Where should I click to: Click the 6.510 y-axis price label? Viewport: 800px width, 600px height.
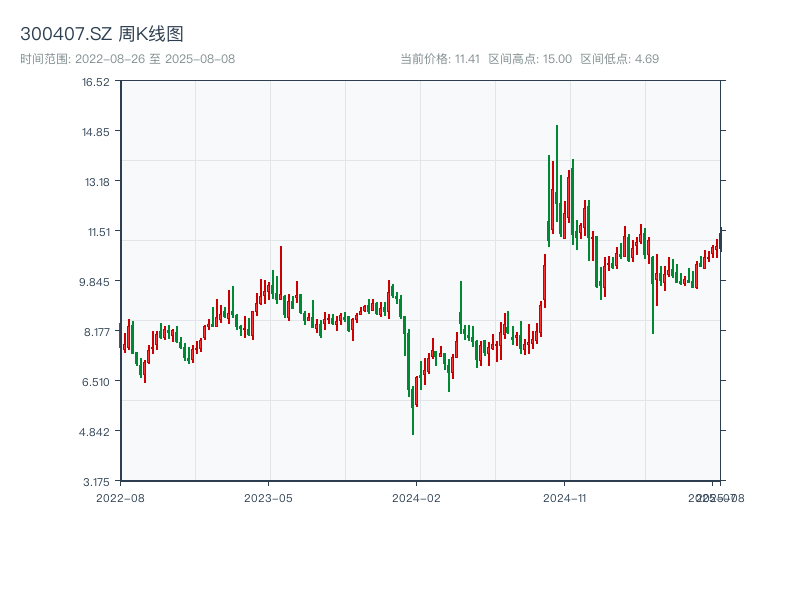[96, 382]
